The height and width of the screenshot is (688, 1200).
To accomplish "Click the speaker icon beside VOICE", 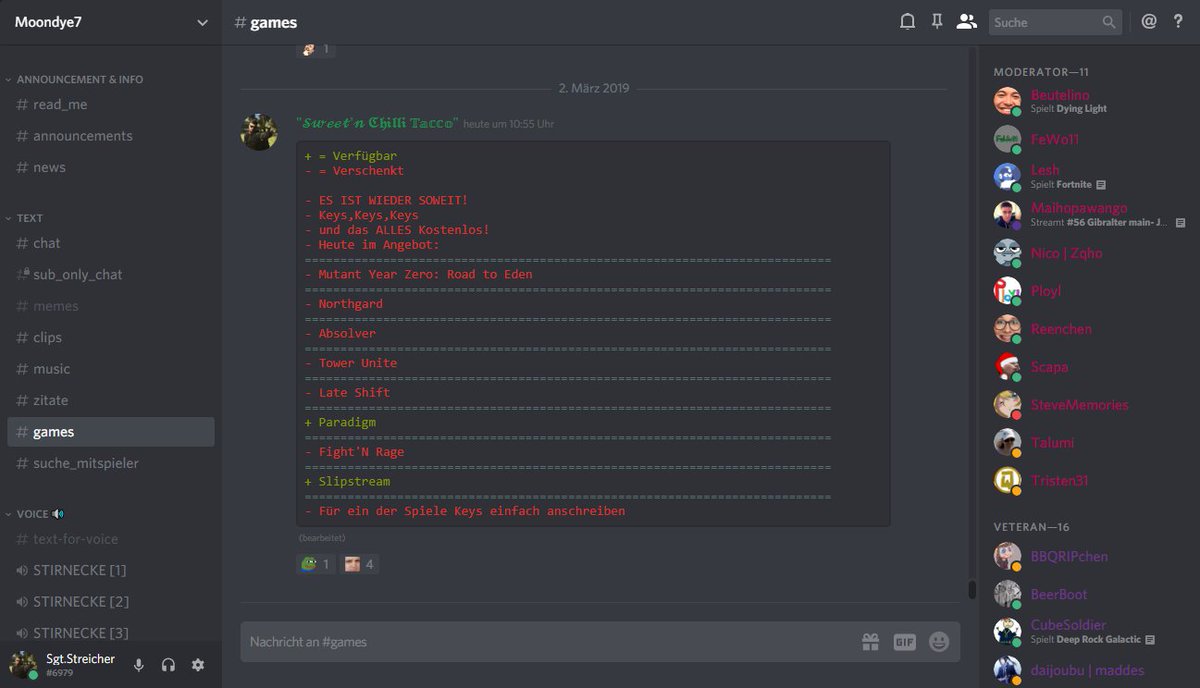I will (x=58, y=514).
